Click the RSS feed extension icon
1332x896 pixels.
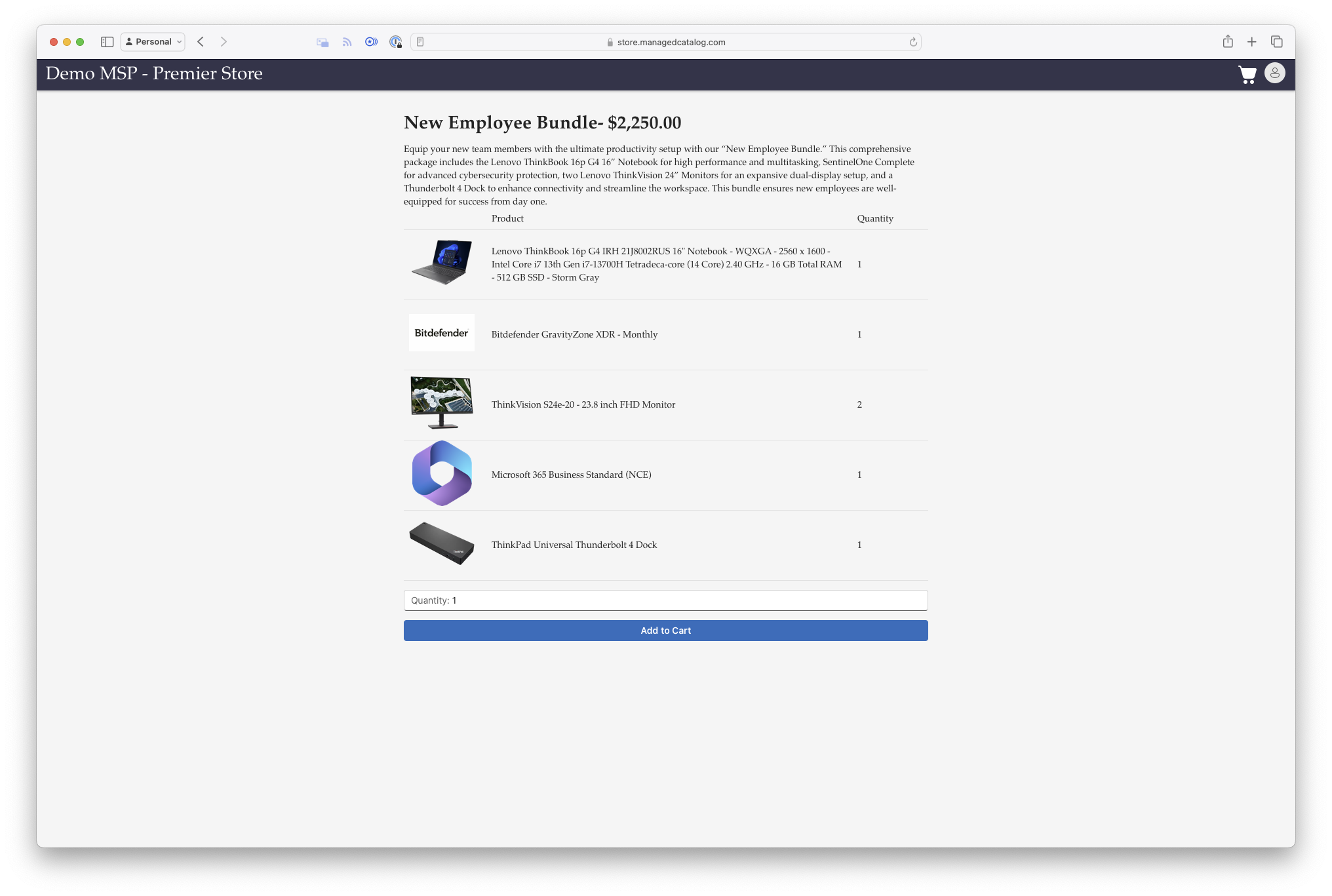pyautogui.click(x=347, y=42)
